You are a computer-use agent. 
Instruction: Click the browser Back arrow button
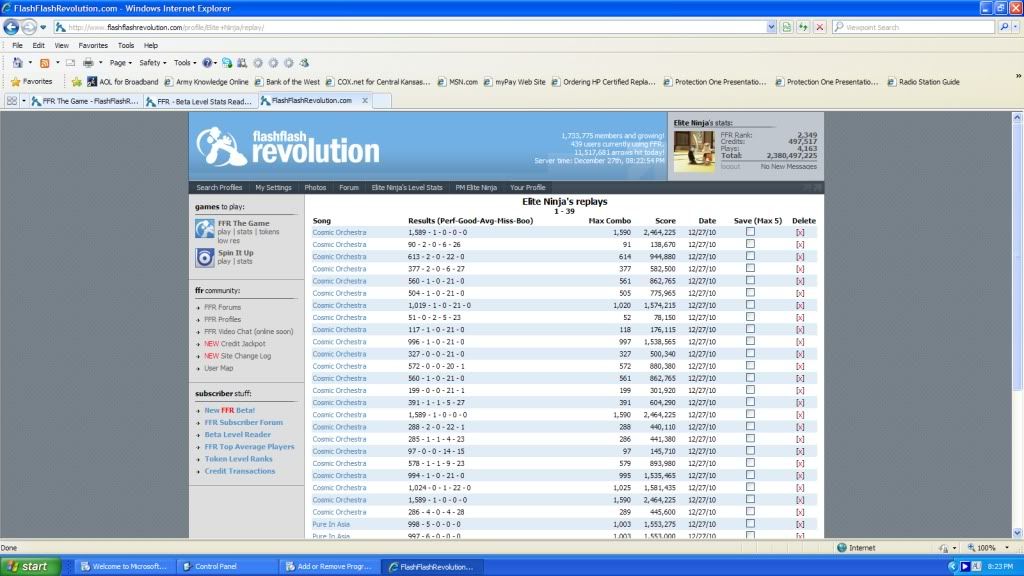click(x=10, y=27)
